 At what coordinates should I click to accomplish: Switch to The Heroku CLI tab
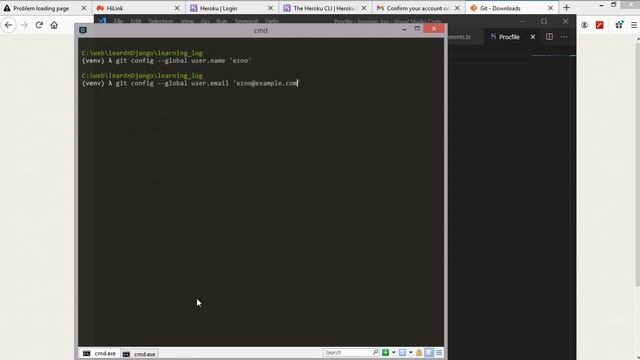(324, 8)
